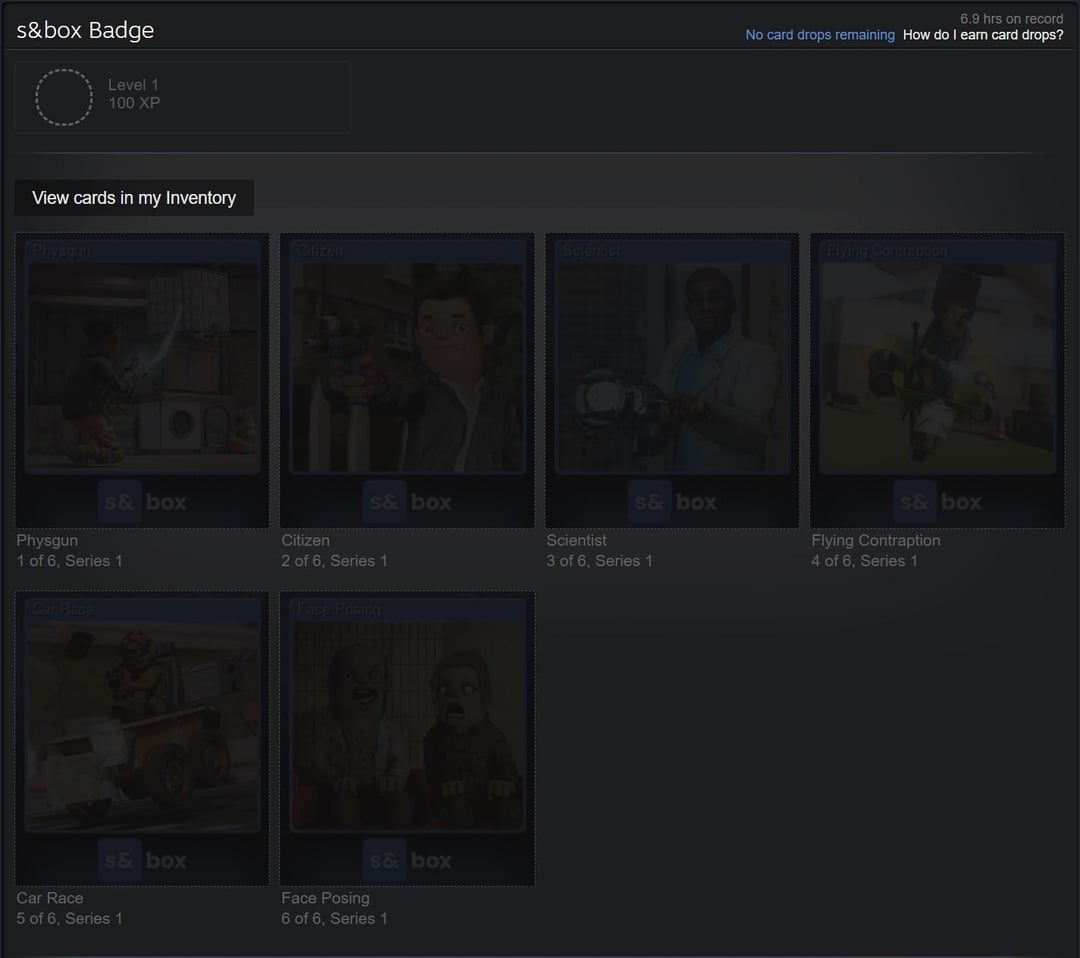1080x958 pixels.
Task: Click s& box logo on Flying Contraption card
Action: (x=937, y=502)
